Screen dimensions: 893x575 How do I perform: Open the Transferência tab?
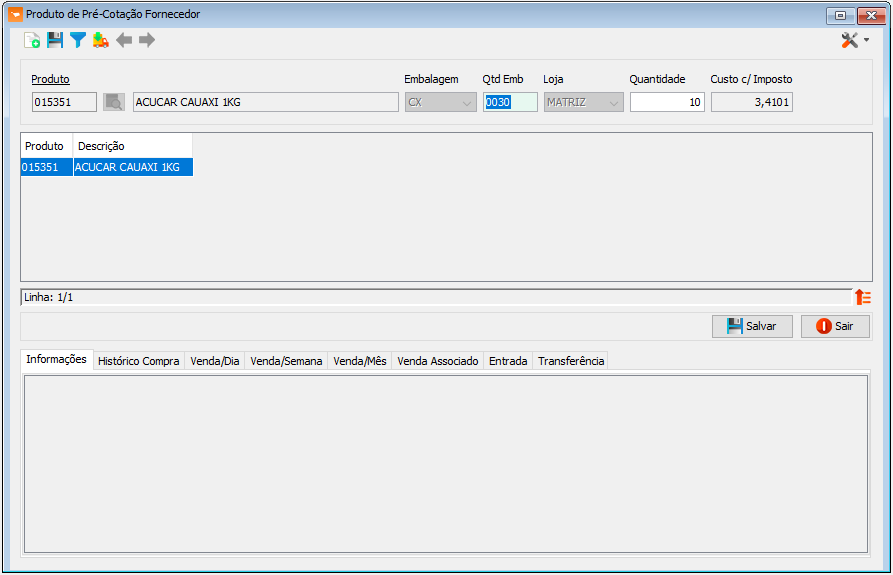[x=571, y=361]
